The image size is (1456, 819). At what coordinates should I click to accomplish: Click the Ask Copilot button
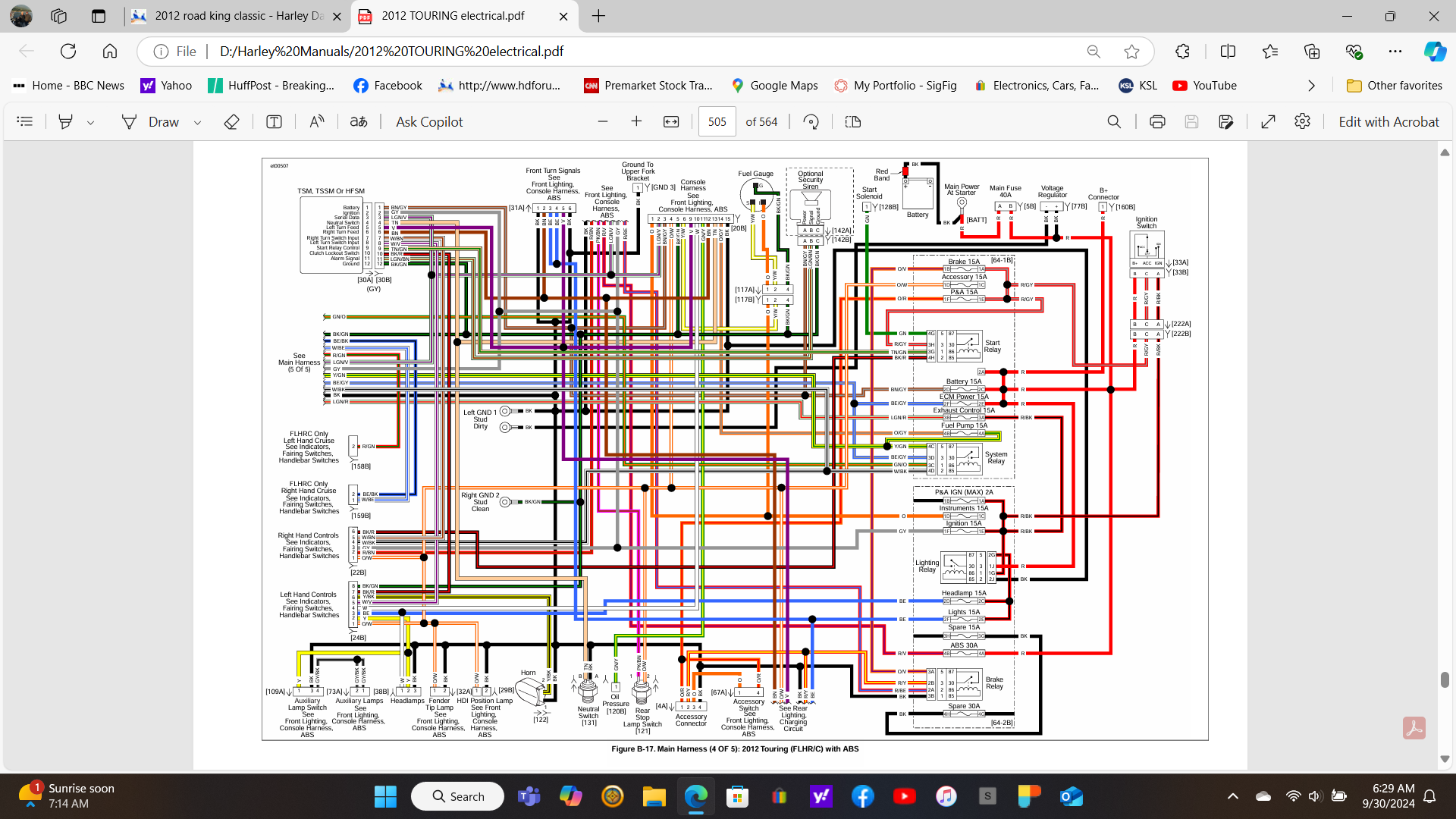pyautogui.click(x=429, y=121)
